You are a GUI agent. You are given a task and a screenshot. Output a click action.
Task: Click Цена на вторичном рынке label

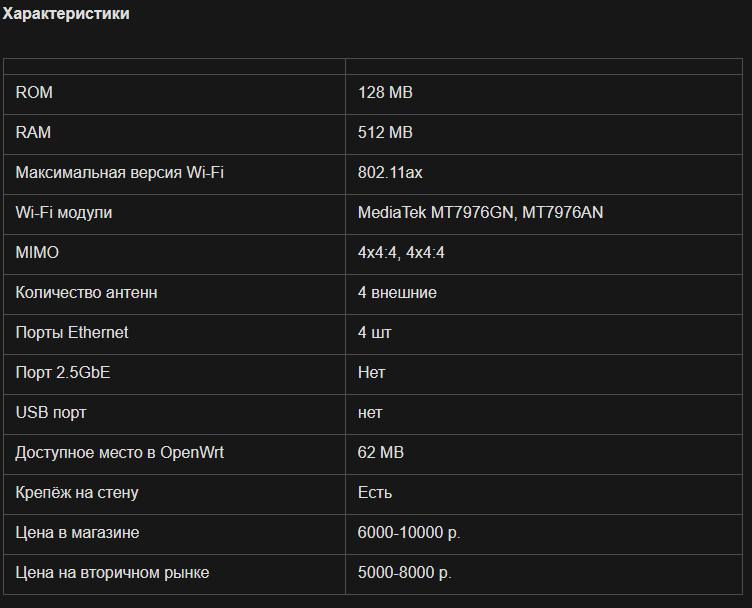point(112,573)
